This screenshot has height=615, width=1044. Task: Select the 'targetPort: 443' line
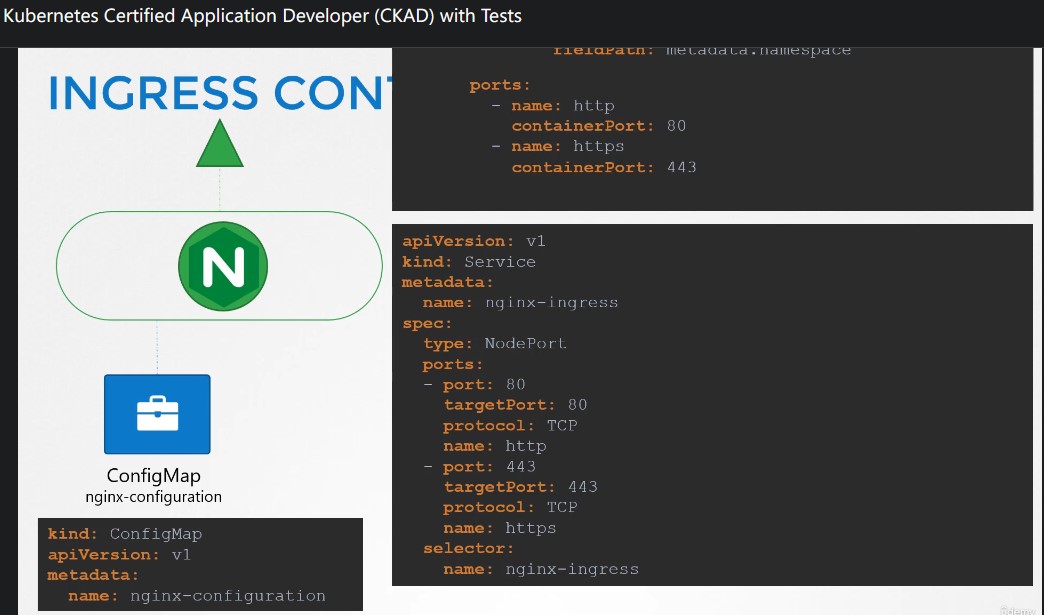point(521,487)
